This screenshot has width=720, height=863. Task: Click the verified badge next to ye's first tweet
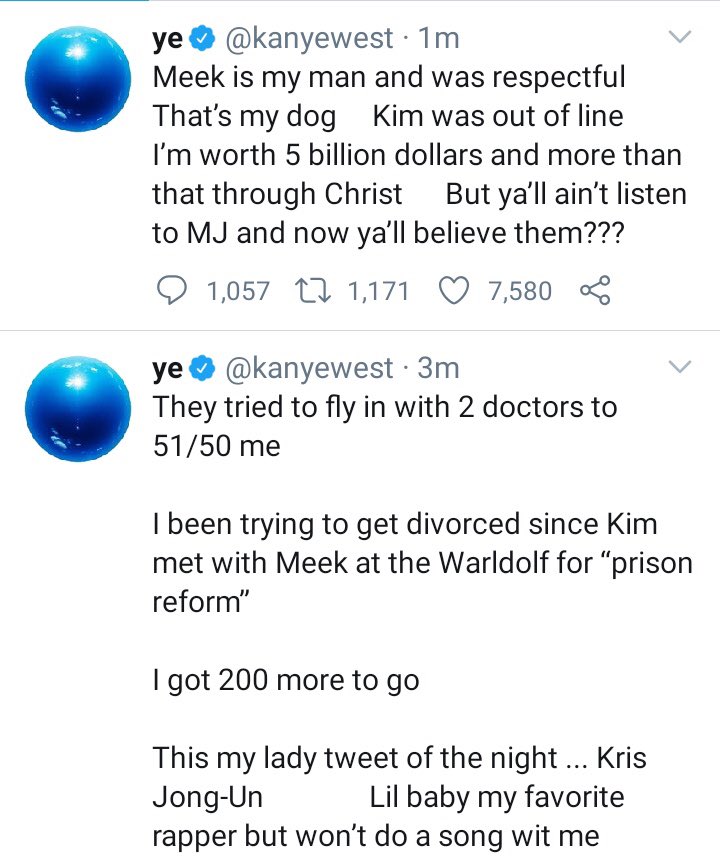(200, 37)
